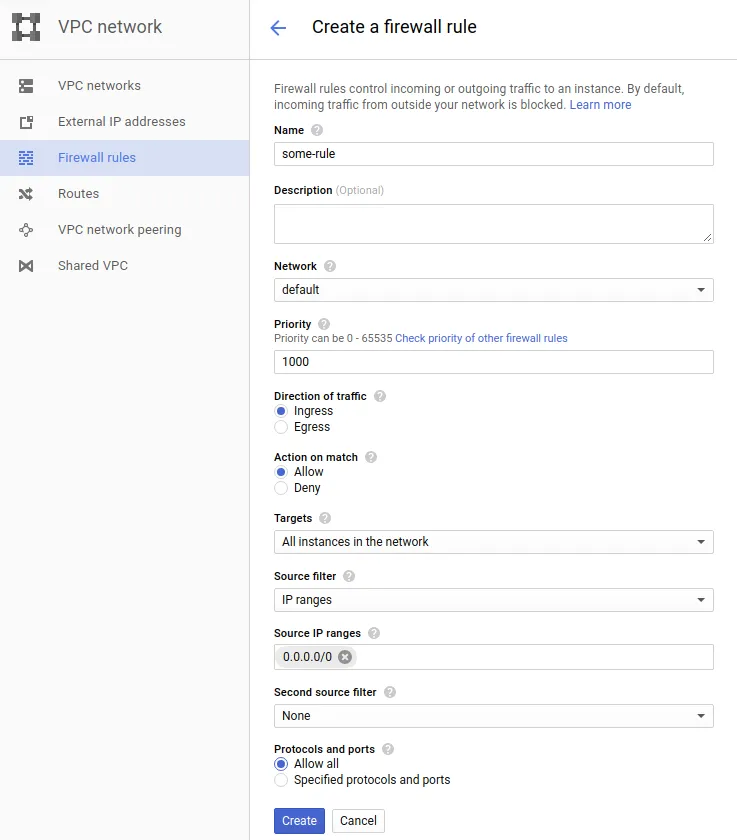Open the Source filter dropdown

coord(493,600)
